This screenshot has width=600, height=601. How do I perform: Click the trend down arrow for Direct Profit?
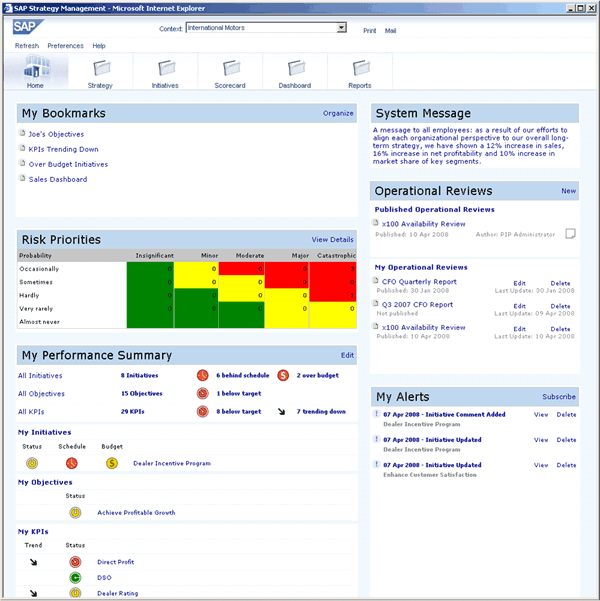(33, 562)
